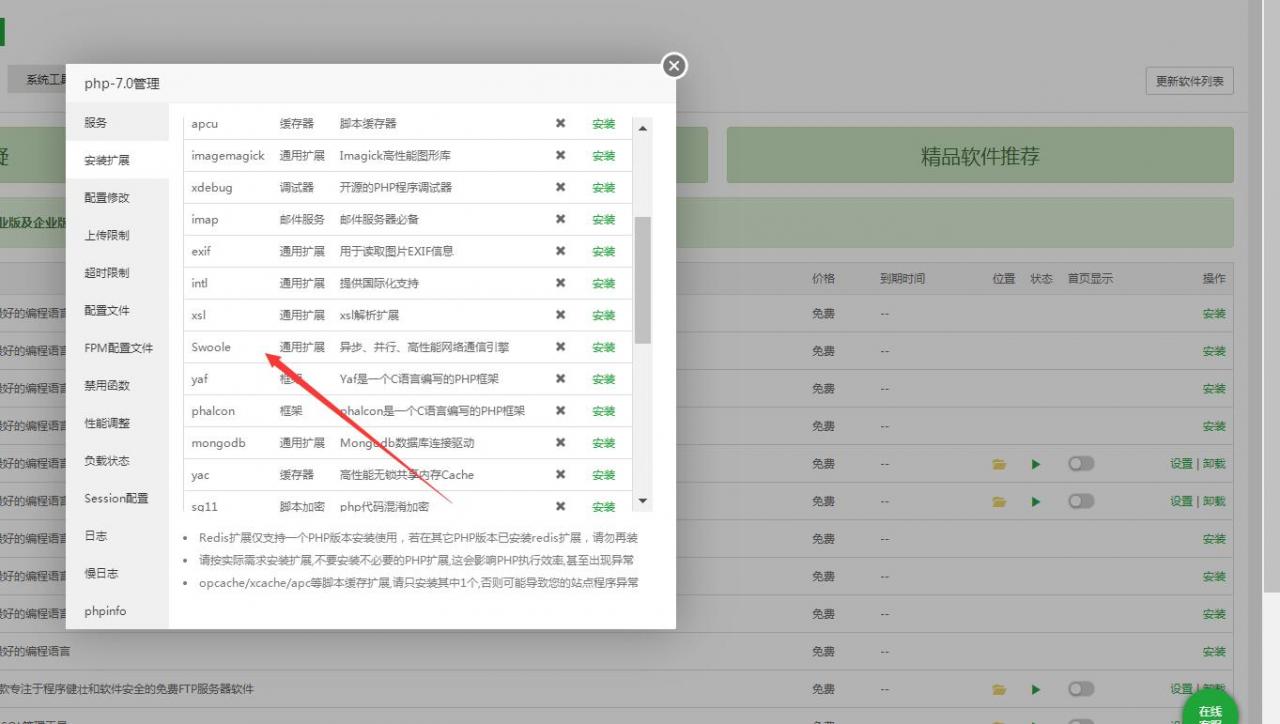Click the 更新软件列表 button

point(1189,81)
